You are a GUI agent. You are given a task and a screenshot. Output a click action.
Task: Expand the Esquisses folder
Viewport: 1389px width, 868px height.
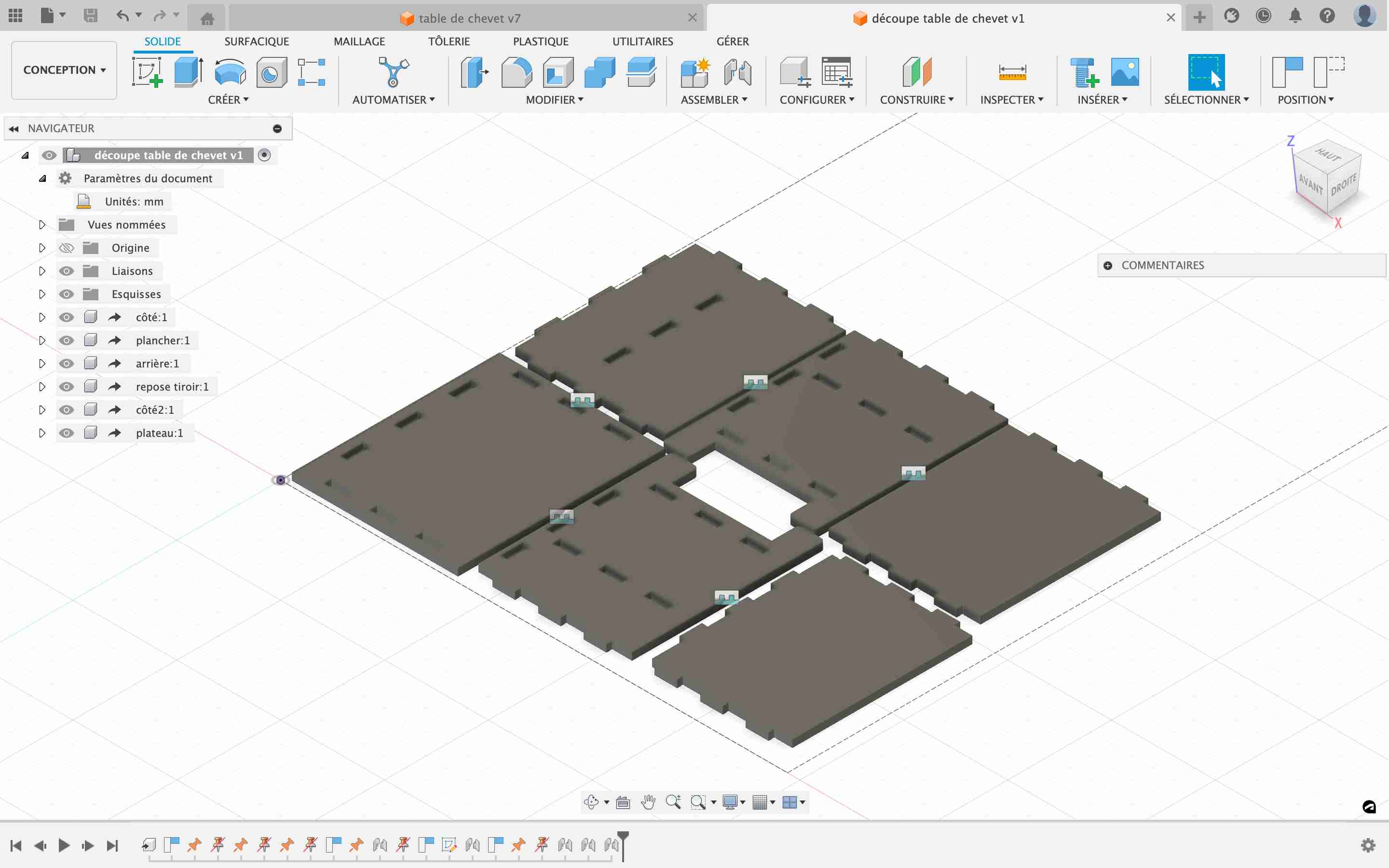pyautogui.click(x=42, y=295)
